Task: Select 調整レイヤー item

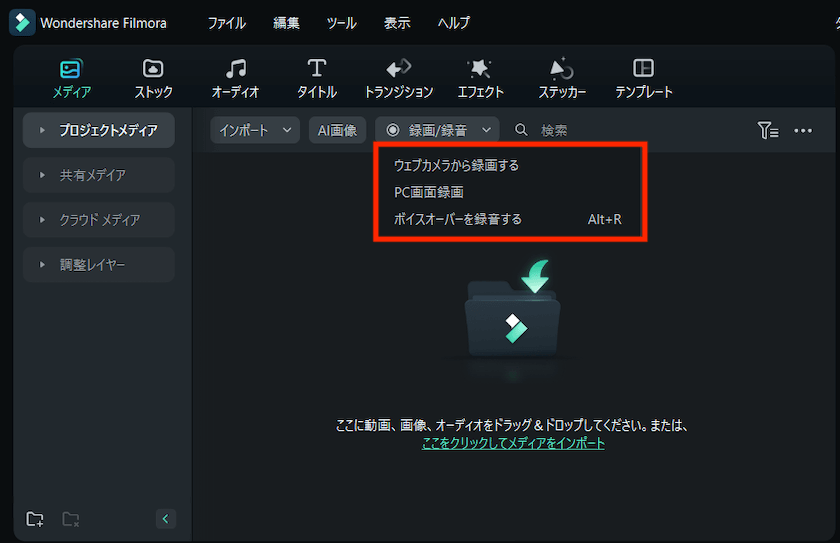Action: (99, 265)
